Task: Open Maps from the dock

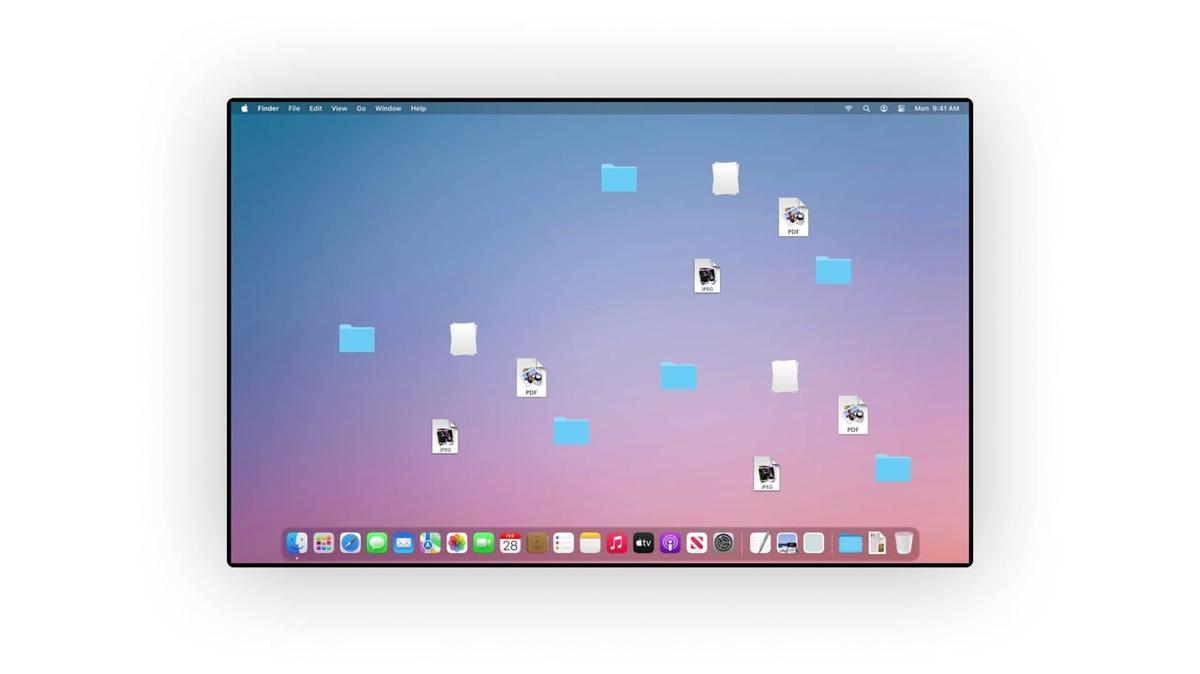Action: click(x=430, y=543)
